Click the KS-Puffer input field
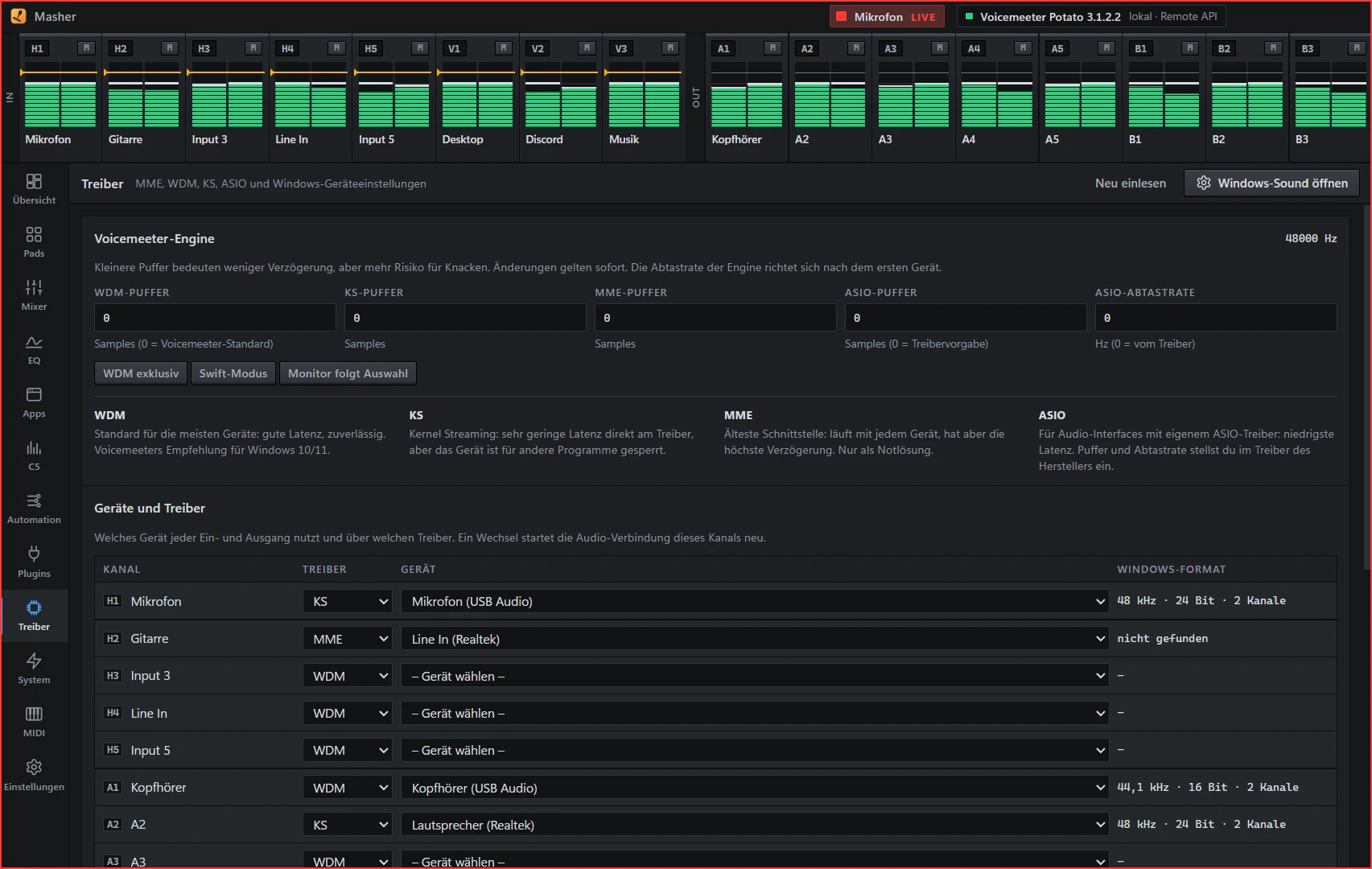This screenshot has height=869, width=1372. tap(465, 318)
